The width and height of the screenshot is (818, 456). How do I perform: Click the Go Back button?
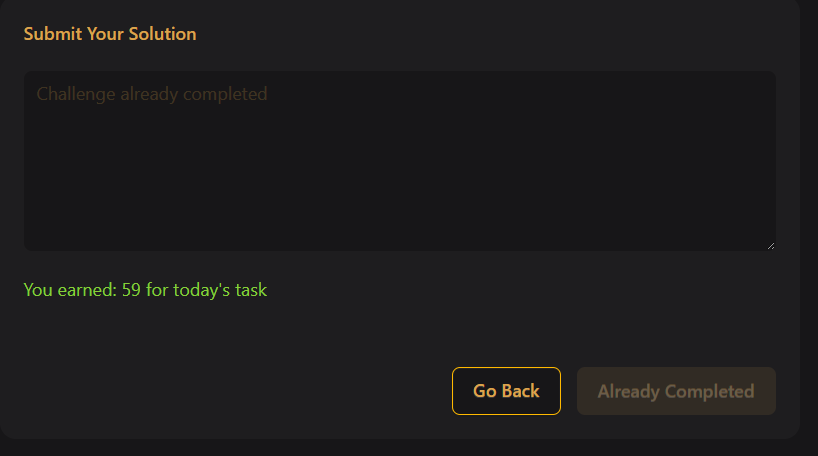pos(506,391)
